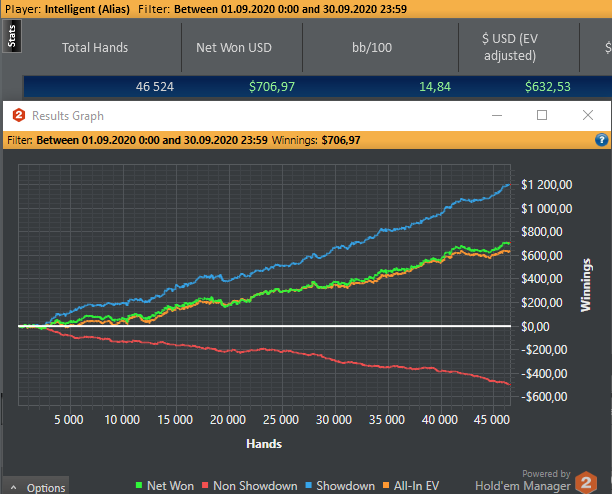Click the Hold'em Manager 2 badge at the bottom right
The height and width of the screenshot is (494, 612).
click(586, 483)
